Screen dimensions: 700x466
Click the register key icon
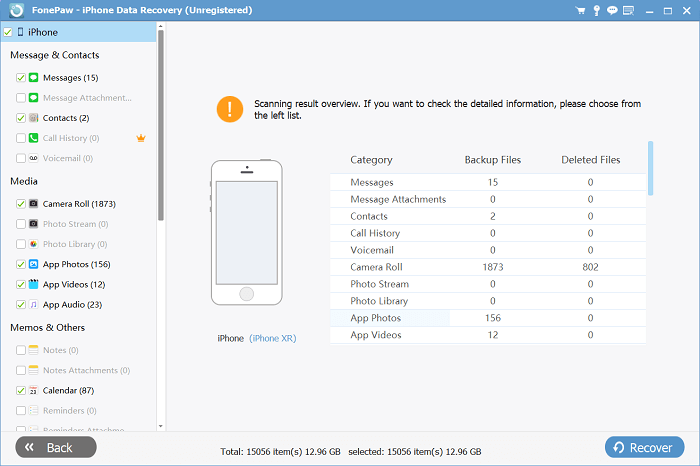pyautogui.click(x=596, y=10)
